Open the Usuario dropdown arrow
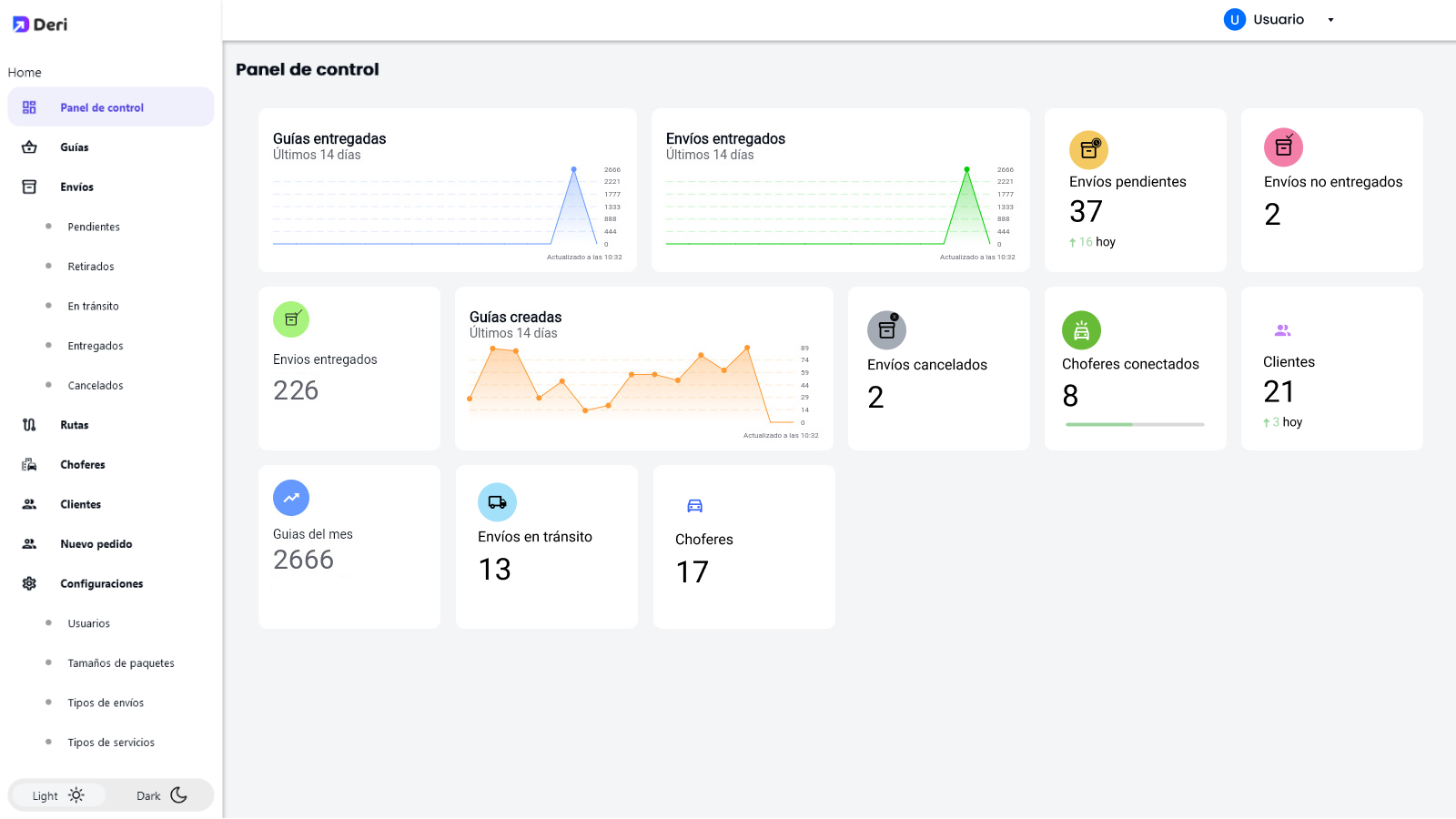Viewport: 1456px width, 819px height. (1330, 20)
